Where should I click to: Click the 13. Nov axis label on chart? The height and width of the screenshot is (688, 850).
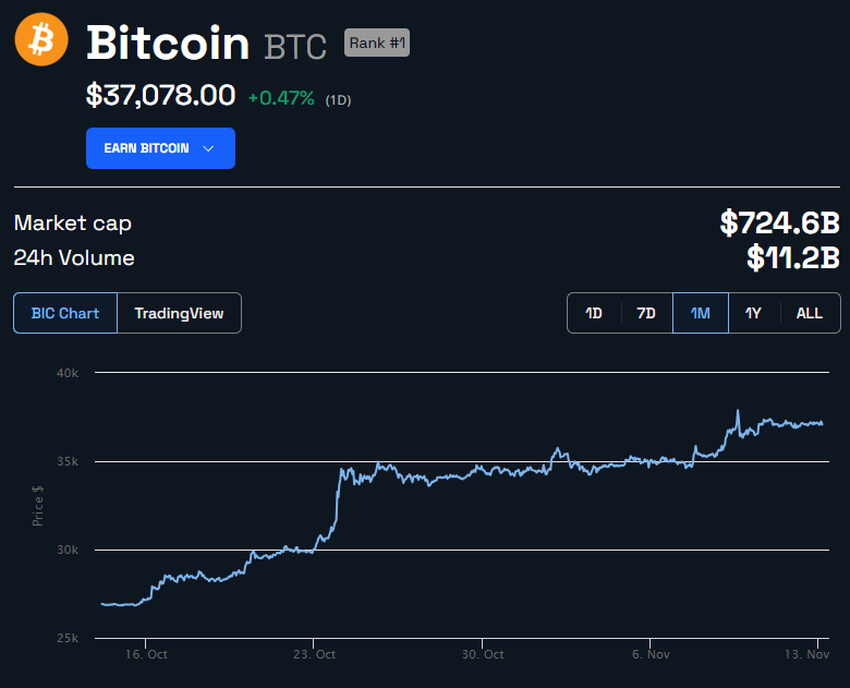pos(808,654)
